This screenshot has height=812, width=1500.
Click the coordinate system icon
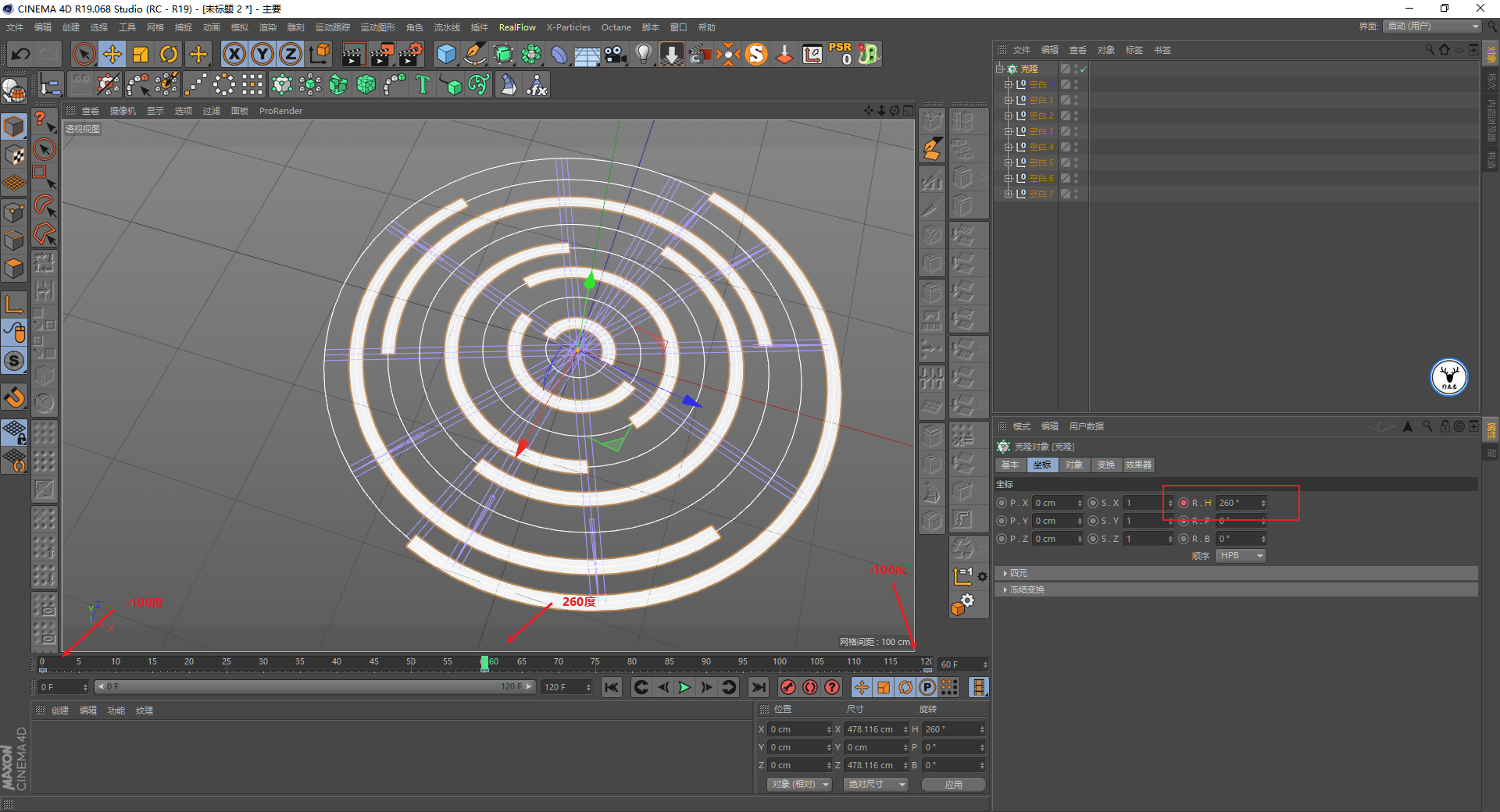pos(320,54)
